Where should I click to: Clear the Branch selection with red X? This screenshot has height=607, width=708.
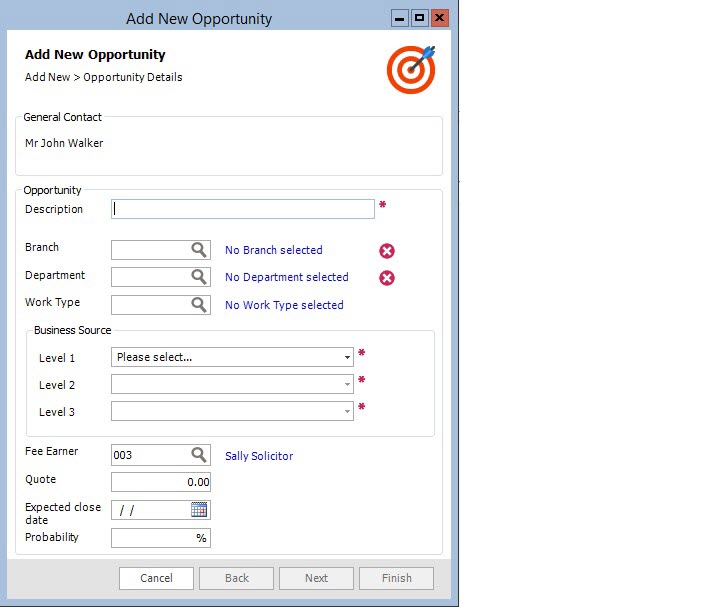pyautogui.click(x=387, y=251)
